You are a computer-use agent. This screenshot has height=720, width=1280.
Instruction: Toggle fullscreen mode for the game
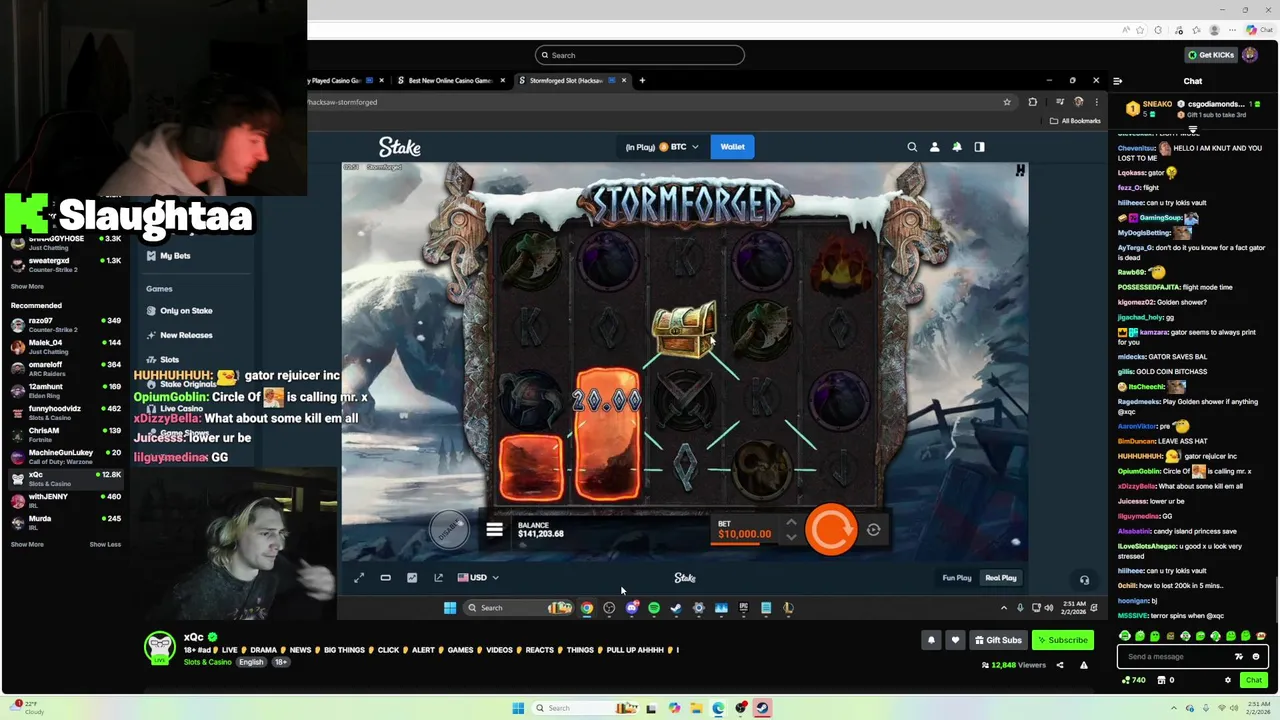(x=359, y=577)
